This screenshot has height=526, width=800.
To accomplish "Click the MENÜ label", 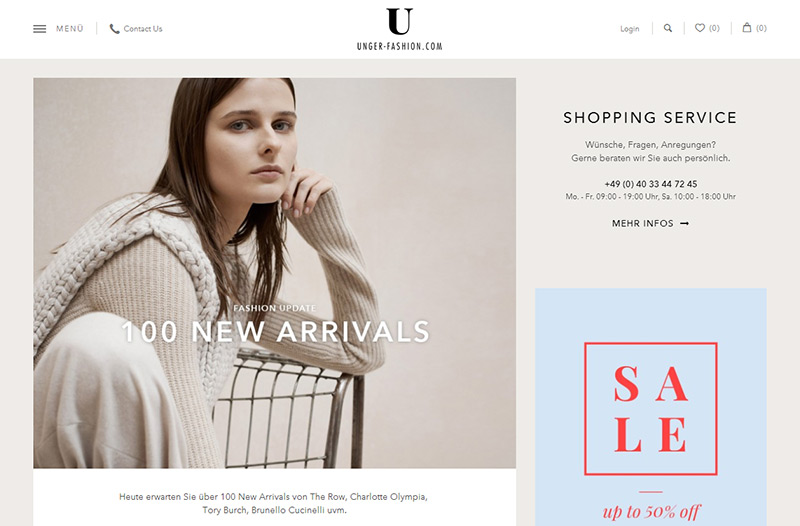I will 70,29.
